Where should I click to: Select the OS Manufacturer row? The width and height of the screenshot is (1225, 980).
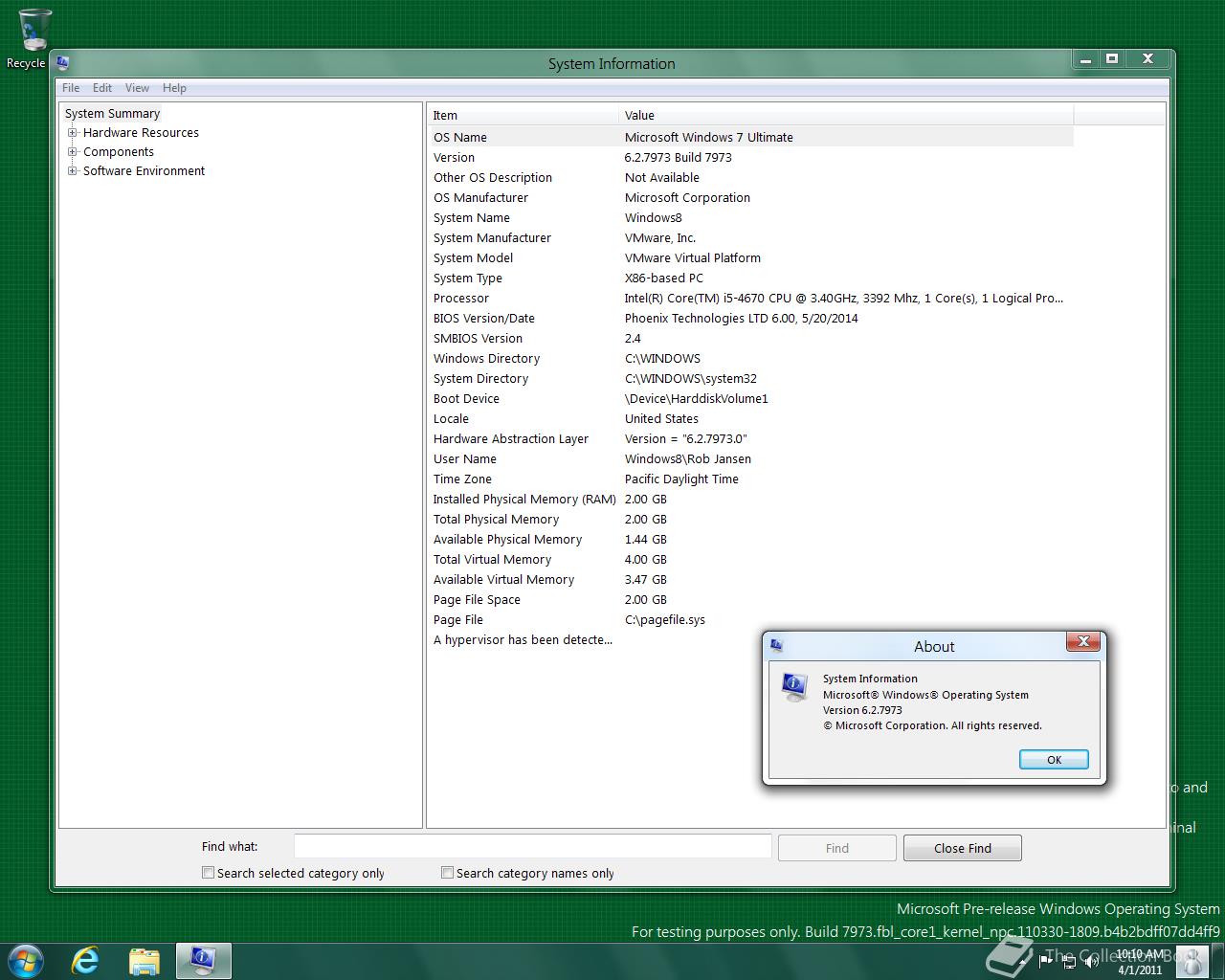tap(751, 197)
